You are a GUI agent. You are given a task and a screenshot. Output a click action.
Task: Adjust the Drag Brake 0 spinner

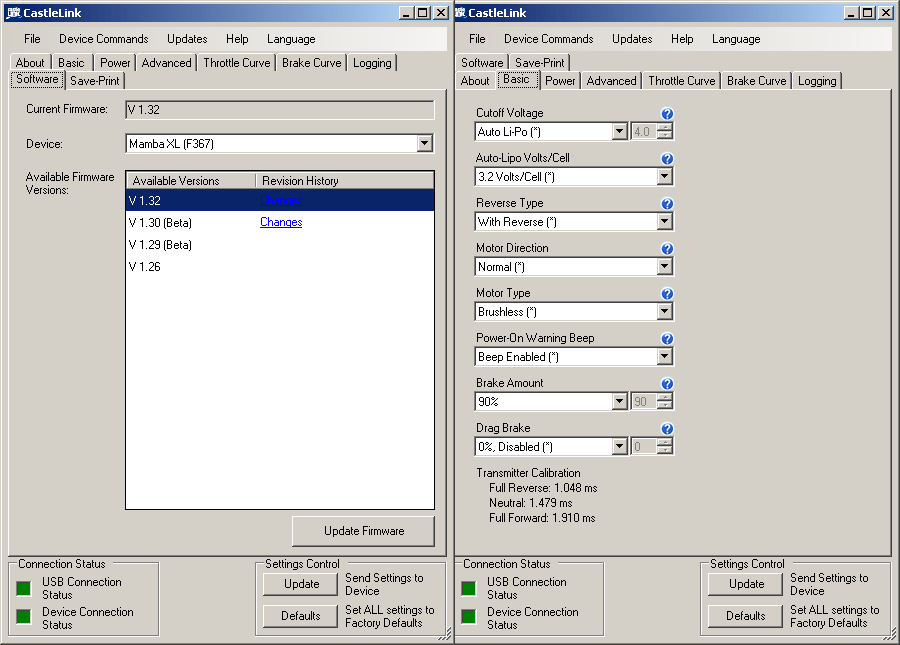pyautogui.click(x=665, y=446)
